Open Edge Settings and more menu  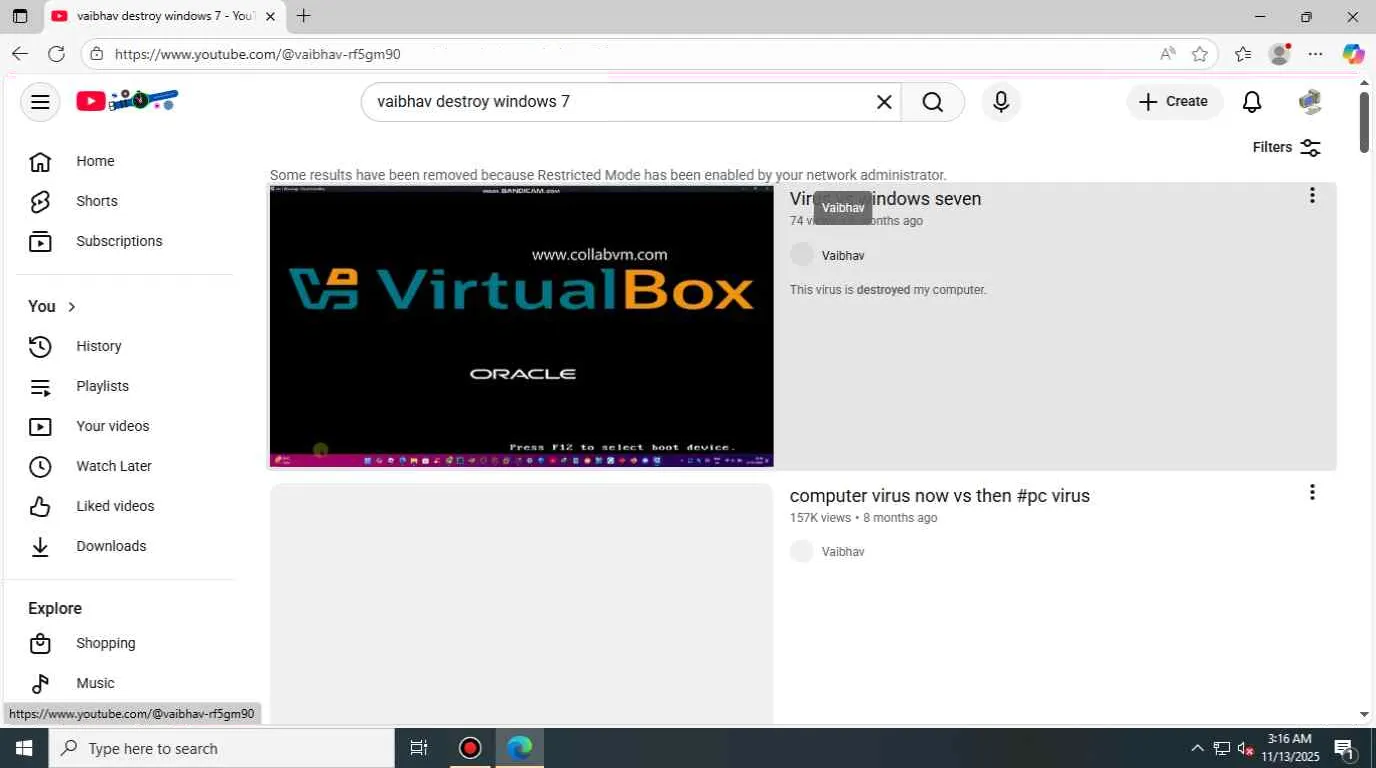[x=1315, y=54]
